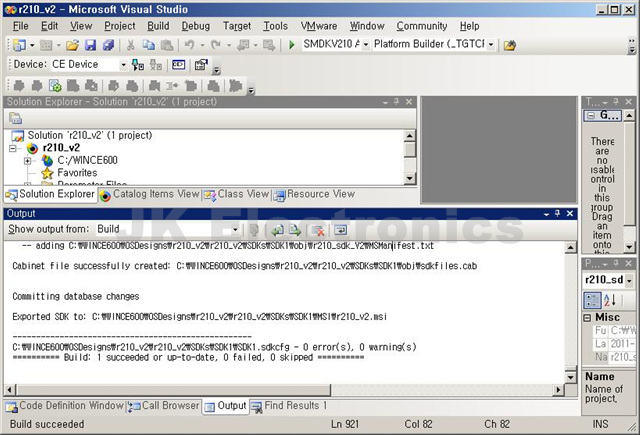Click the Save All icon
Screen dimensions: 640x435
[x=108, y=45]
